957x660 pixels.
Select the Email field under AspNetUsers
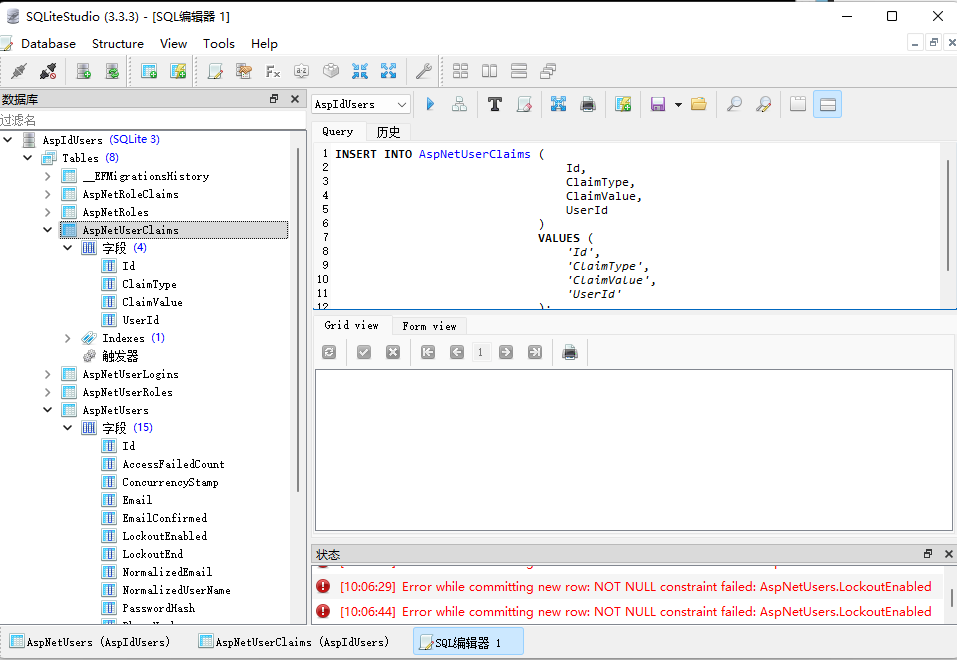137,500
